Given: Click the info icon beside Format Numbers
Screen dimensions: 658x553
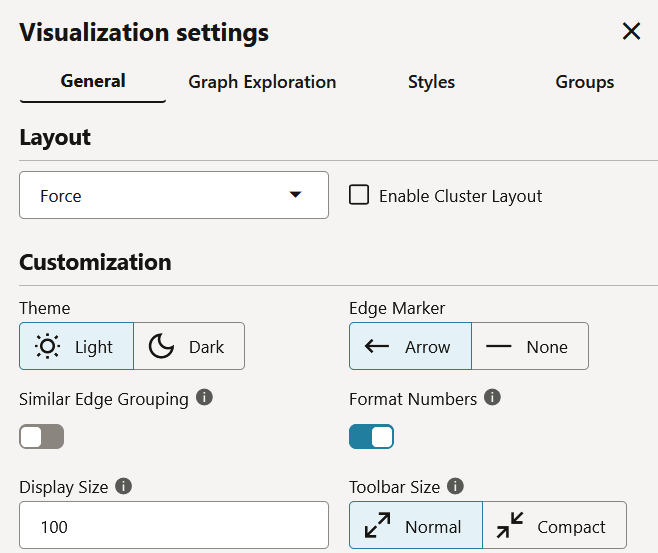Looking at the screenshot, I should 492,397.
